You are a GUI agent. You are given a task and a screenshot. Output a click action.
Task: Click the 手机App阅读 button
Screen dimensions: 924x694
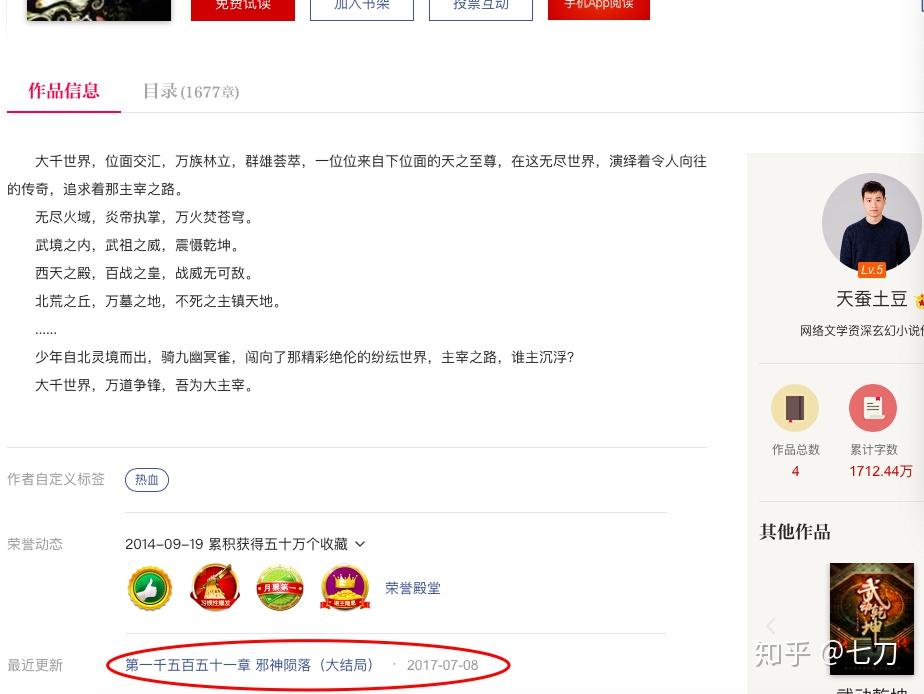click(x=599, y=7)
